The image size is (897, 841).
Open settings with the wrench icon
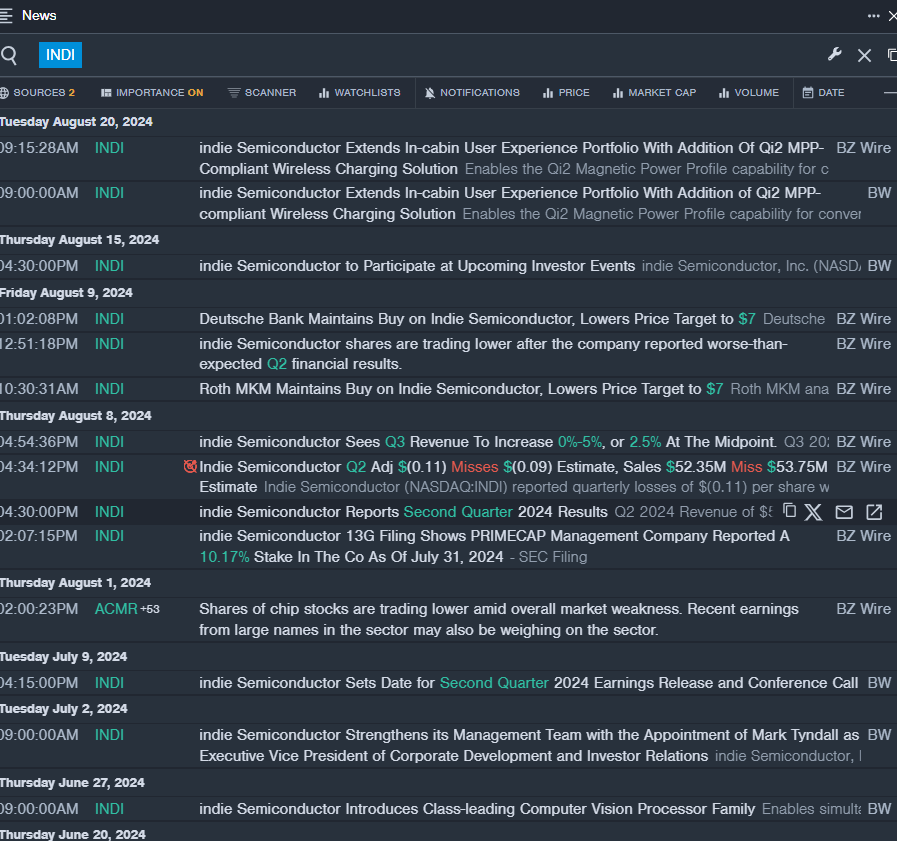point(835,55)
